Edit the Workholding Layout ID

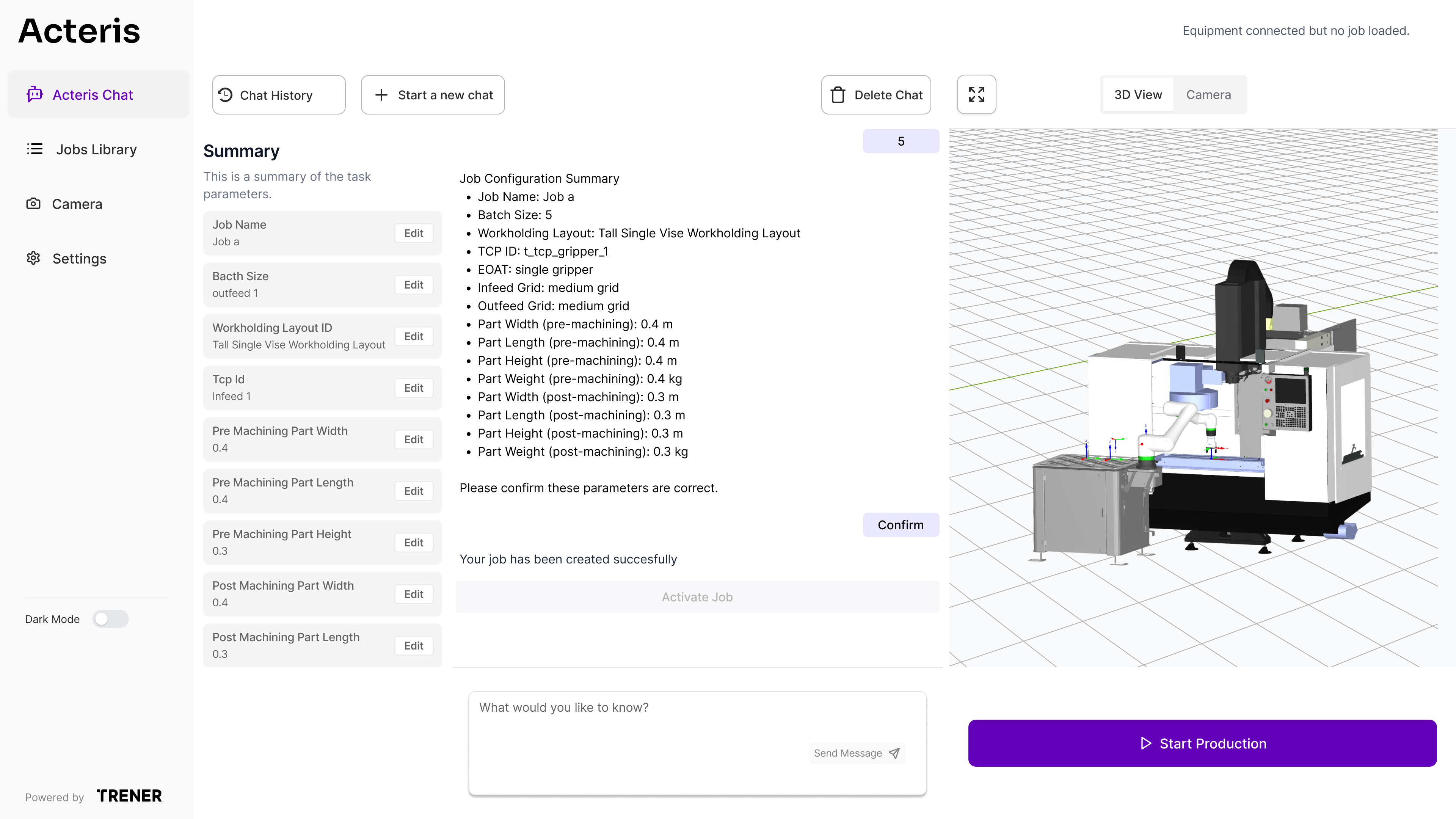pos(413,336)
